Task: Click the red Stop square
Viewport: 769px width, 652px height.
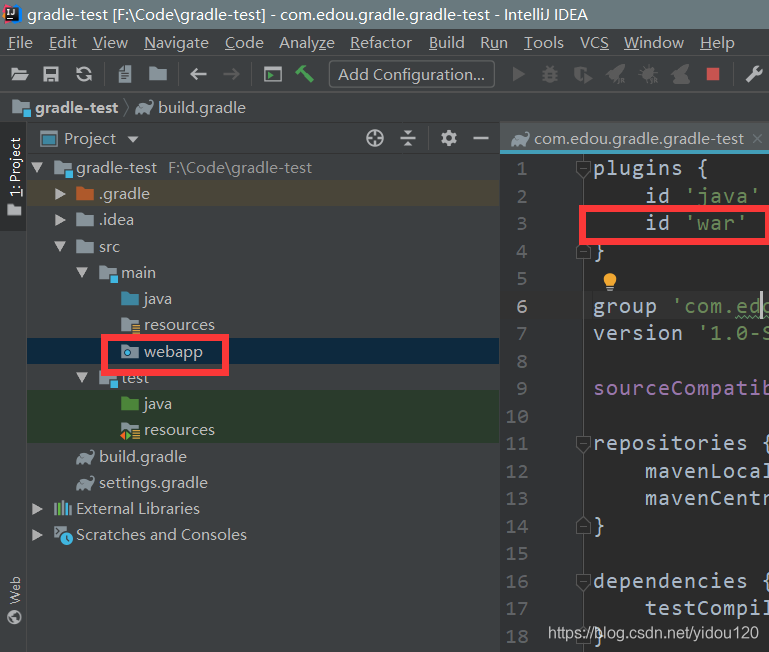Action: click(x=713, y=74)
